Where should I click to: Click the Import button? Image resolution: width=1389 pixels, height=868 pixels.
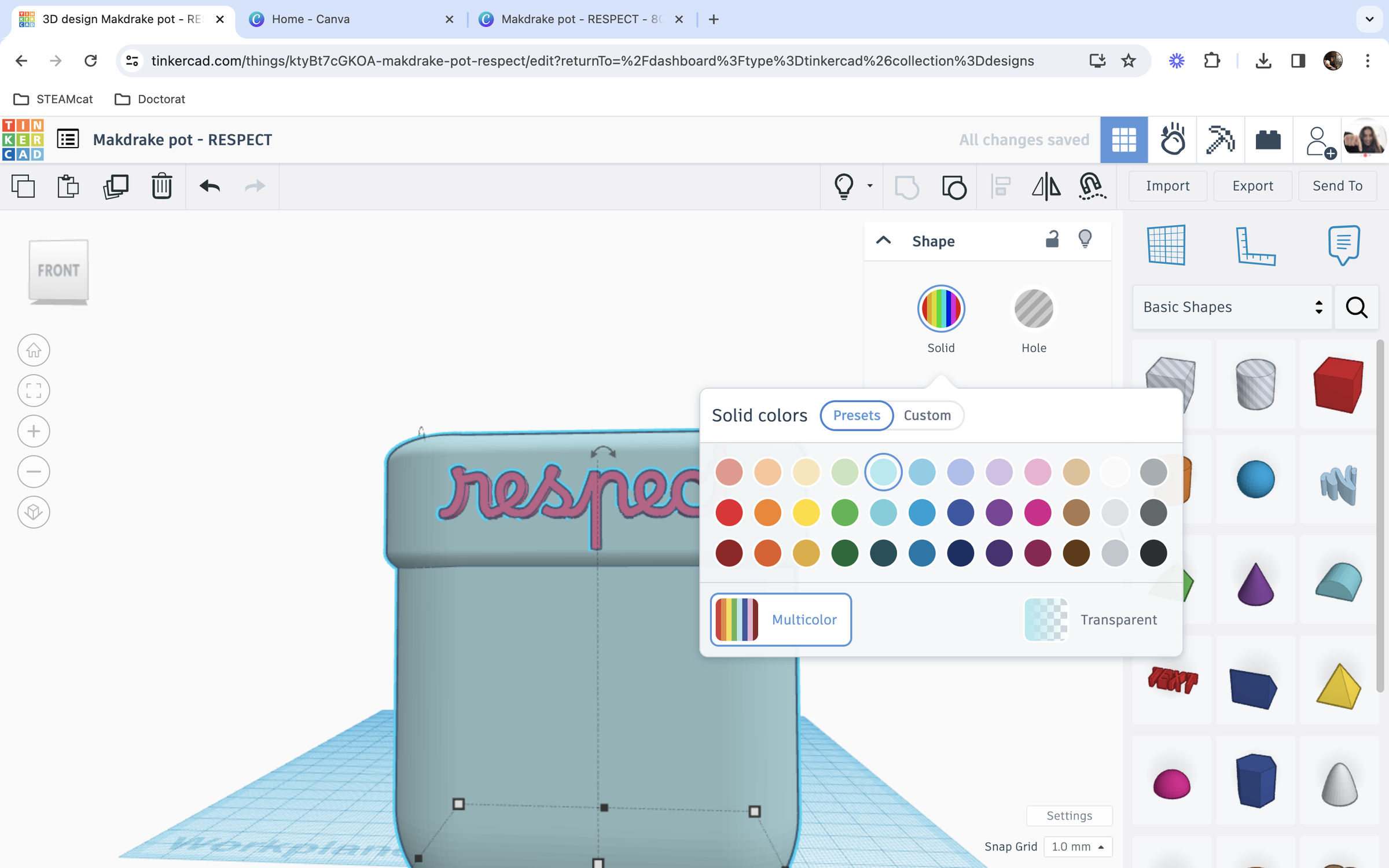coord(1167,186)
